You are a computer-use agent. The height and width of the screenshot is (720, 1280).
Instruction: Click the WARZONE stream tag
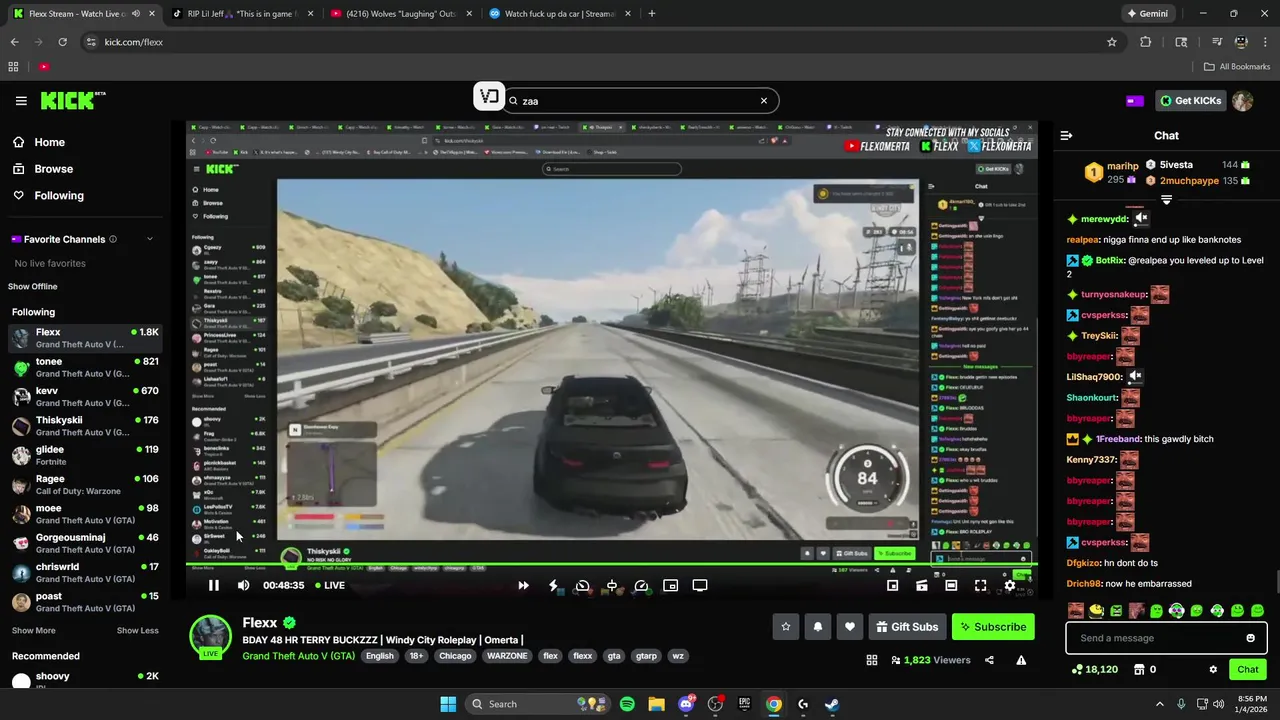coord(507,656)
